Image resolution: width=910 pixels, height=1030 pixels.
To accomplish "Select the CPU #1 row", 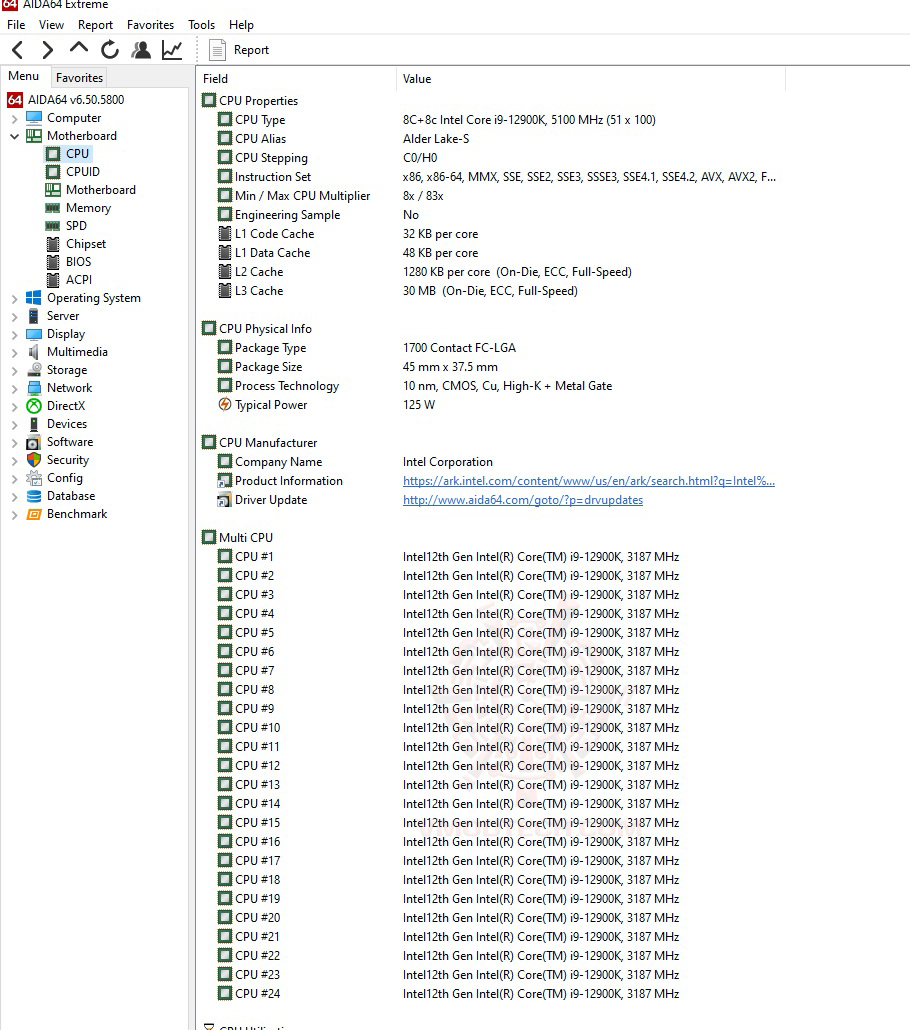I will 493,556.
